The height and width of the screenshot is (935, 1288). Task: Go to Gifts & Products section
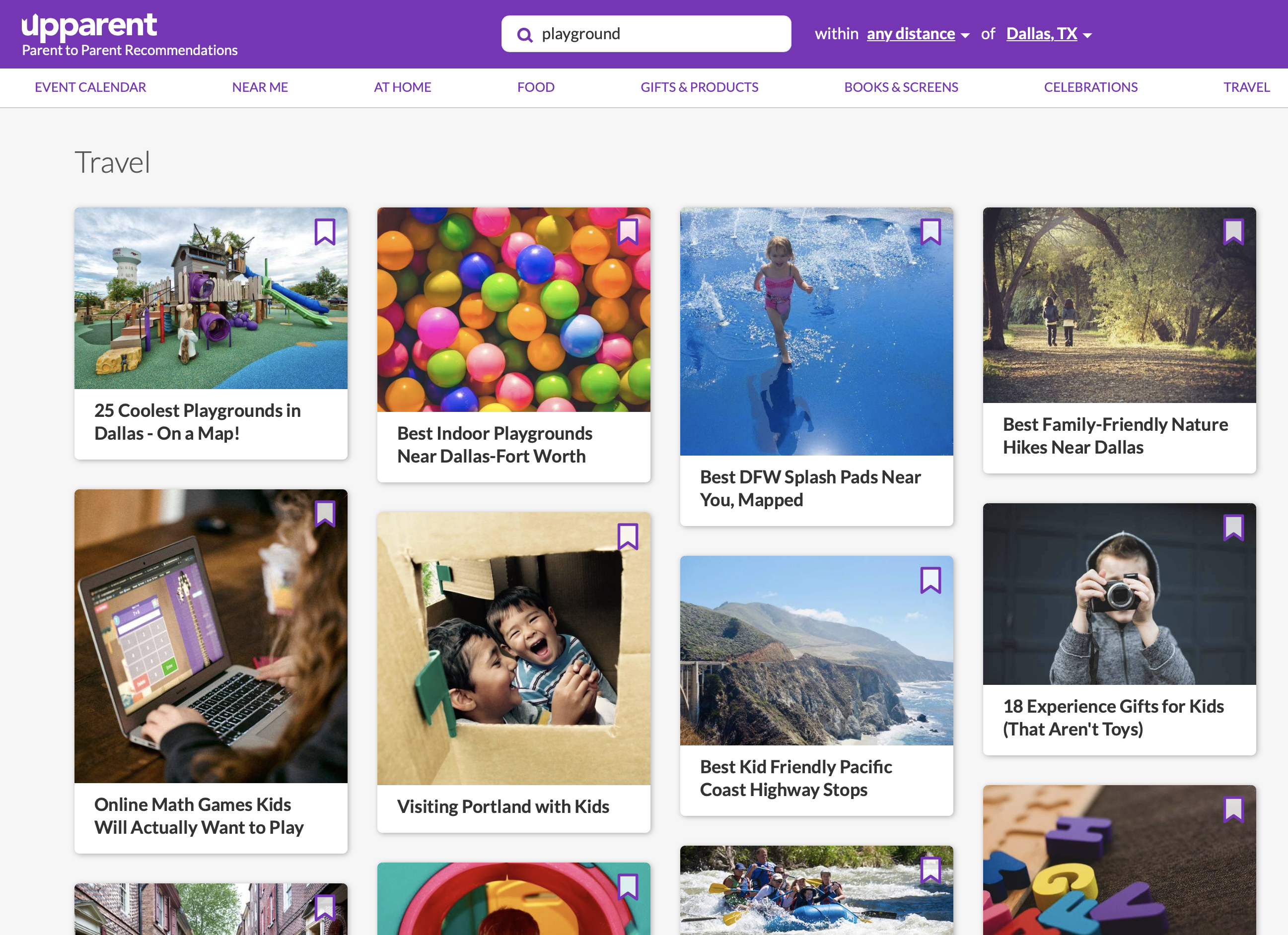point(699,87)
